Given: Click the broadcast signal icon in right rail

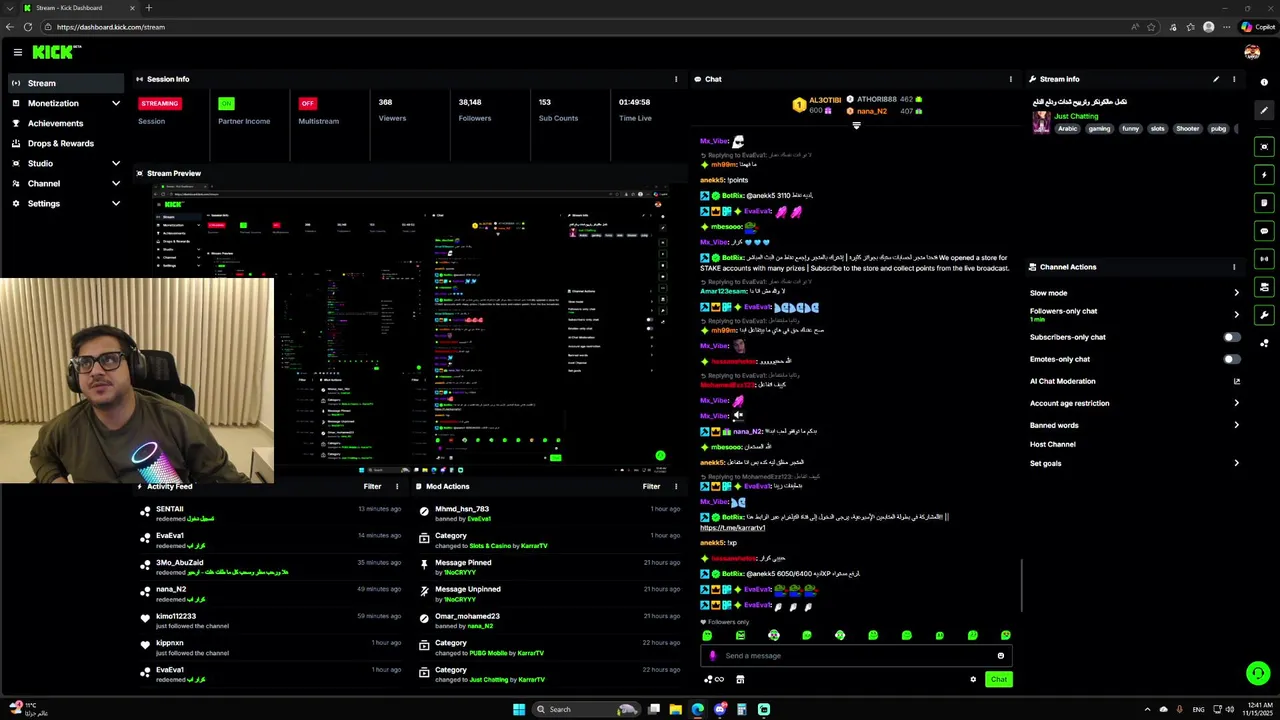Looking at the screenshot, I should pyautogui.click(x=1264, y=259).
